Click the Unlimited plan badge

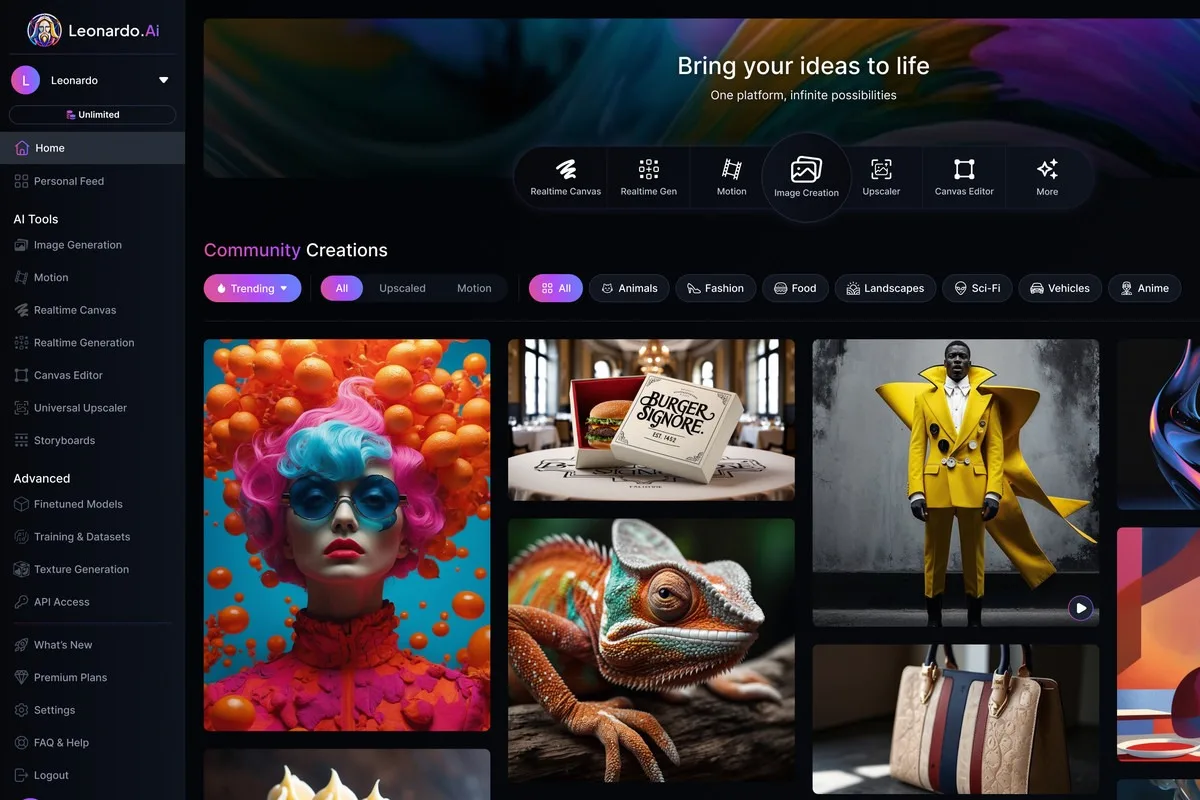(x=92, y=115)
